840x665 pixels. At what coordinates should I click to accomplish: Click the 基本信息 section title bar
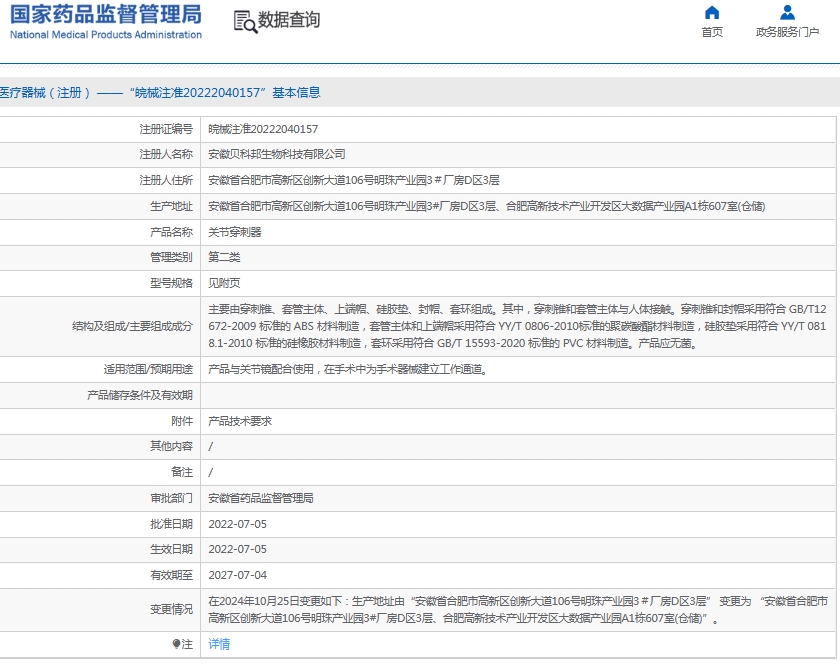(x=160, y=92)
